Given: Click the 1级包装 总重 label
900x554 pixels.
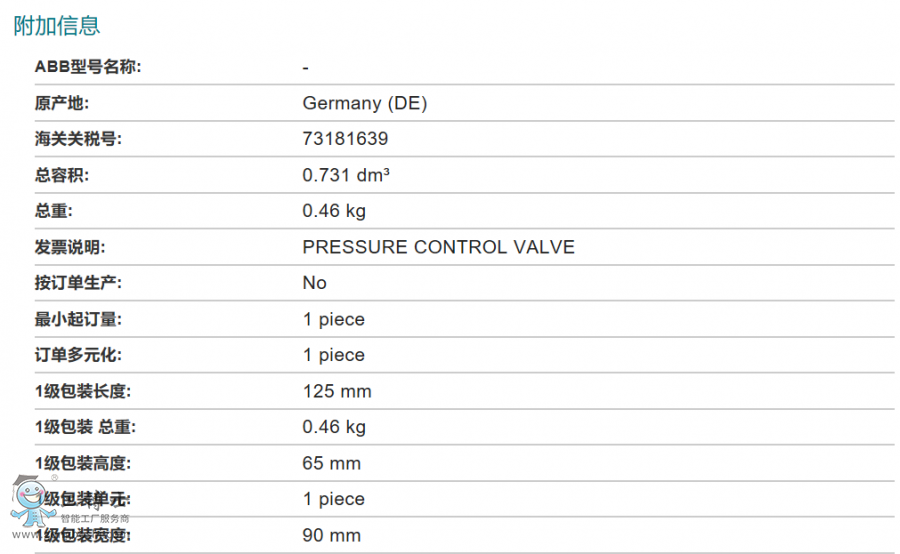Looking at the screenshot, I should (x=85, y=427).
